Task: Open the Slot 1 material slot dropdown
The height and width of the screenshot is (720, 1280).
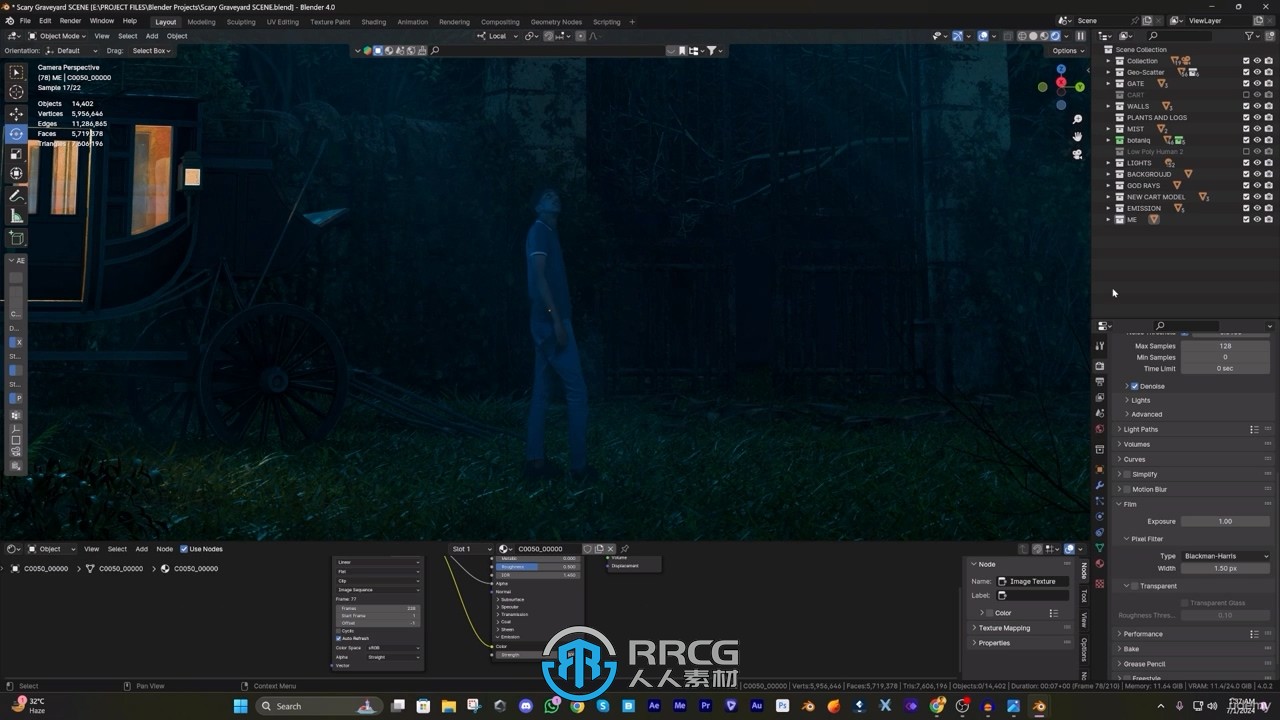Action: click(471, 549)
